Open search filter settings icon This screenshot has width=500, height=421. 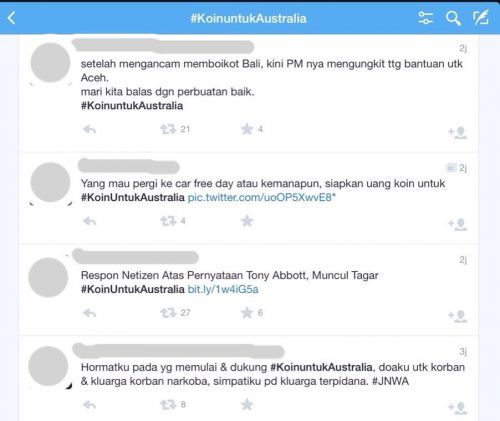(425, 18)
